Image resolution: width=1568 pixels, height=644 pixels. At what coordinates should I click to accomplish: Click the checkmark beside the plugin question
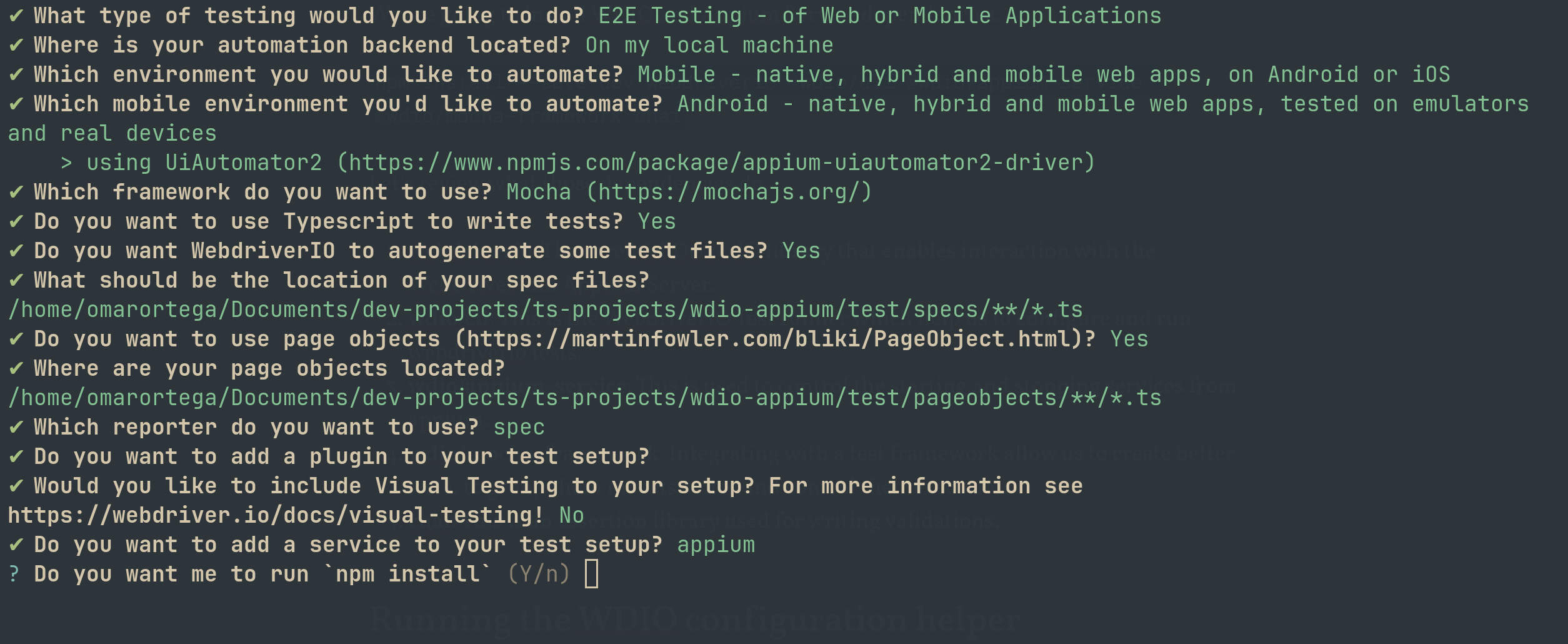(16, 456)
